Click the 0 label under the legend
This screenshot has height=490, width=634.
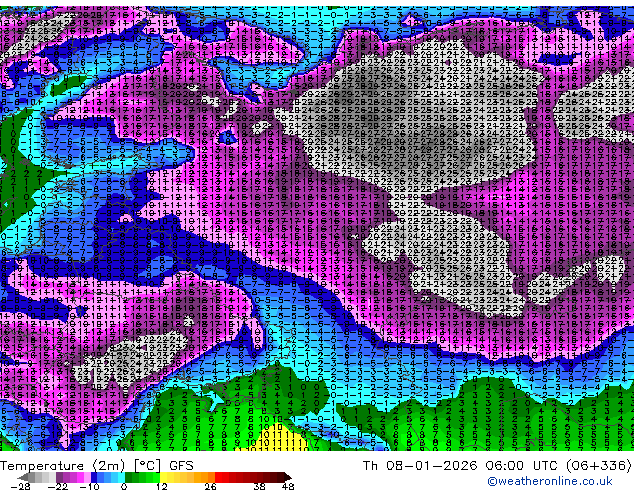tap(124, 486)
